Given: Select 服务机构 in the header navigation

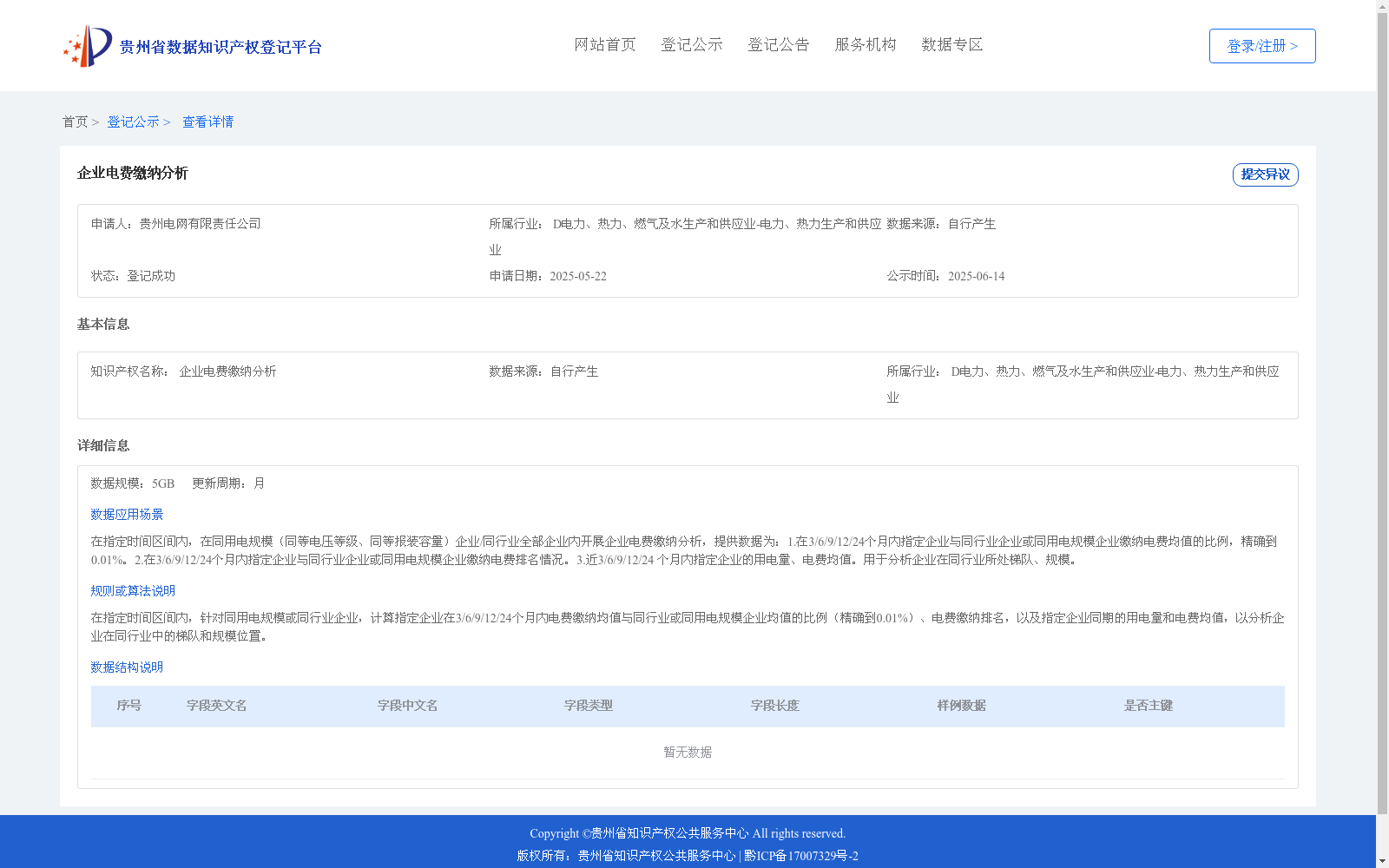Looking at the screenshot, I should 866,44.
